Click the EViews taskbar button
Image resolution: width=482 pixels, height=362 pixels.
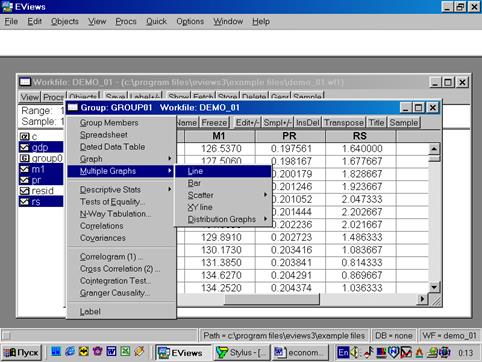click(x=184, y=353)
